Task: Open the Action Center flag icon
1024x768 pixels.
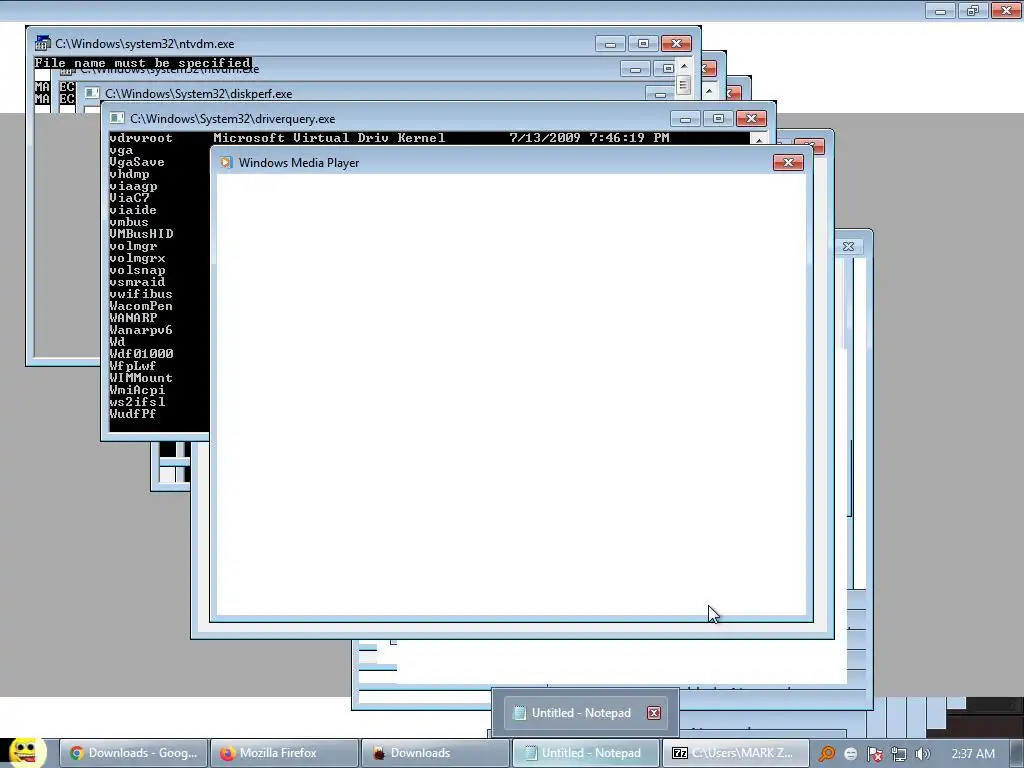Action: click(874, 754)
